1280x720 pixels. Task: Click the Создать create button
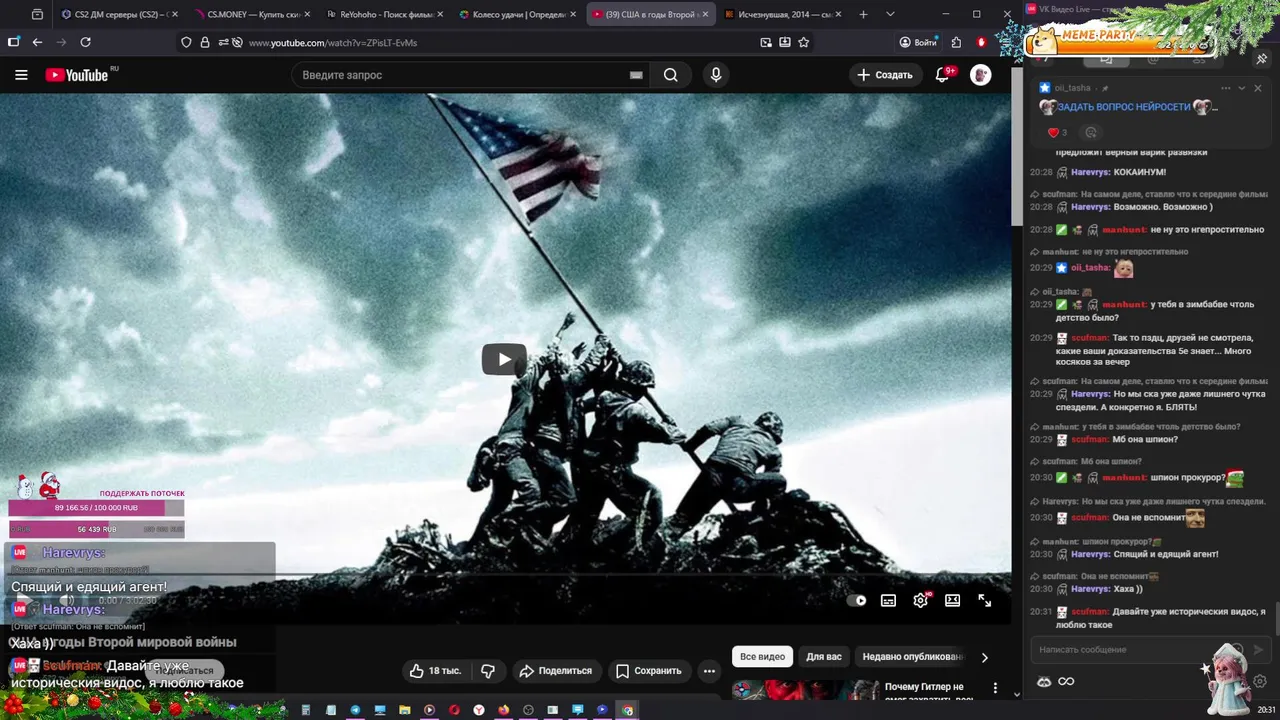(x=885, y=75)
